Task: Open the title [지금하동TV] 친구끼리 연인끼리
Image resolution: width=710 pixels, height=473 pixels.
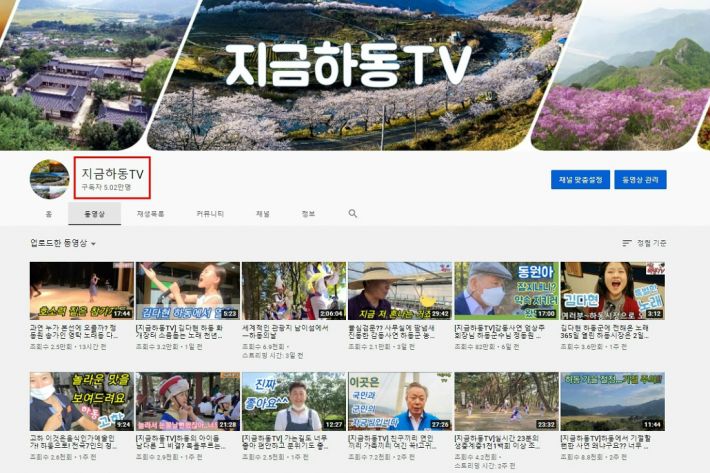Action: 392,442
